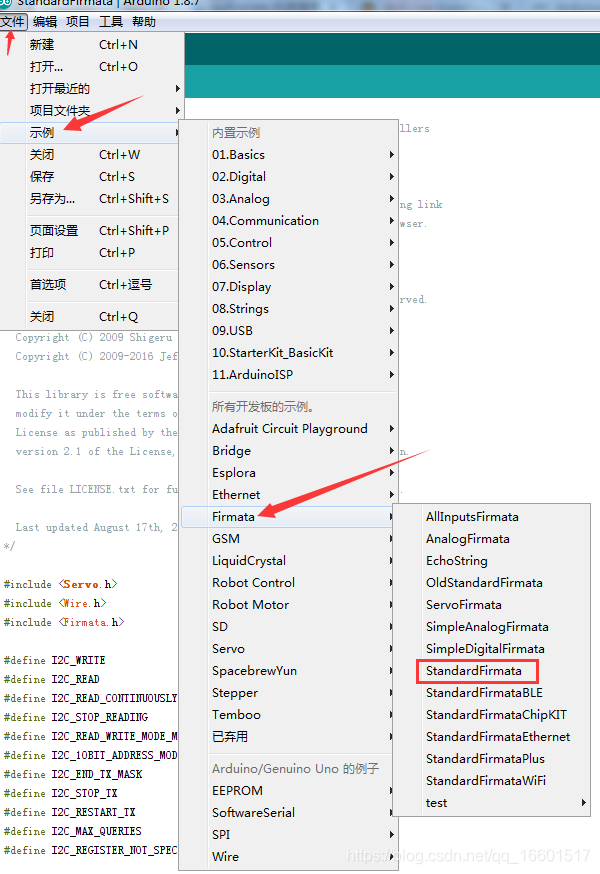
Task: Load ServoFirmata example
Action: [491, 605]
